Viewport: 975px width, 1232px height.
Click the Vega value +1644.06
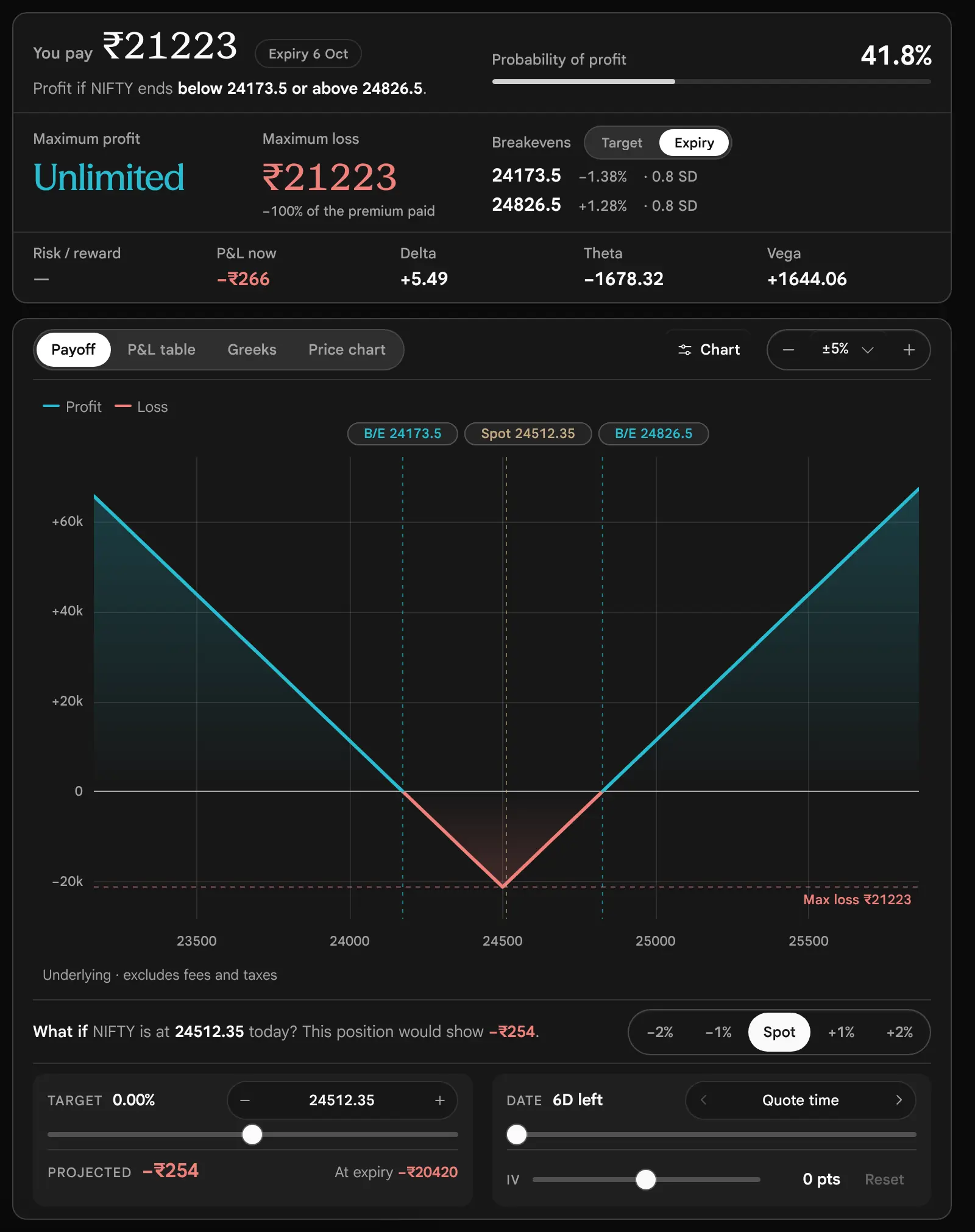807,279
